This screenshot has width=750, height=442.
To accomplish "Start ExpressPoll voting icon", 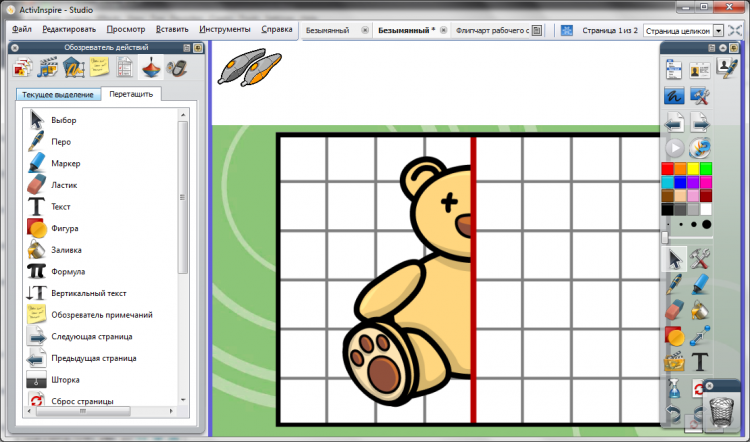I will point(700,148).
